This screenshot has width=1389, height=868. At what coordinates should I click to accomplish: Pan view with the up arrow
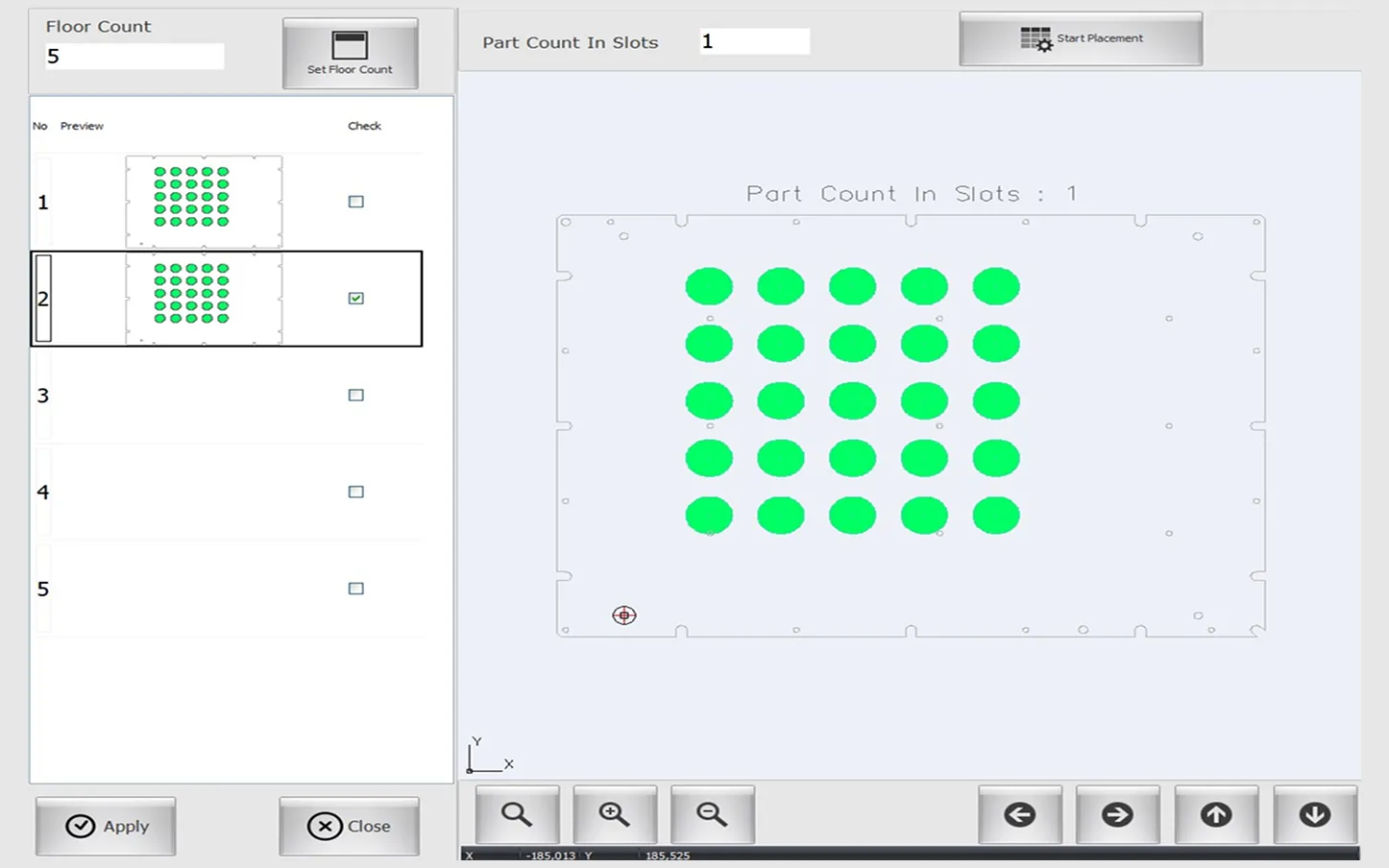tap(1216, 815)
